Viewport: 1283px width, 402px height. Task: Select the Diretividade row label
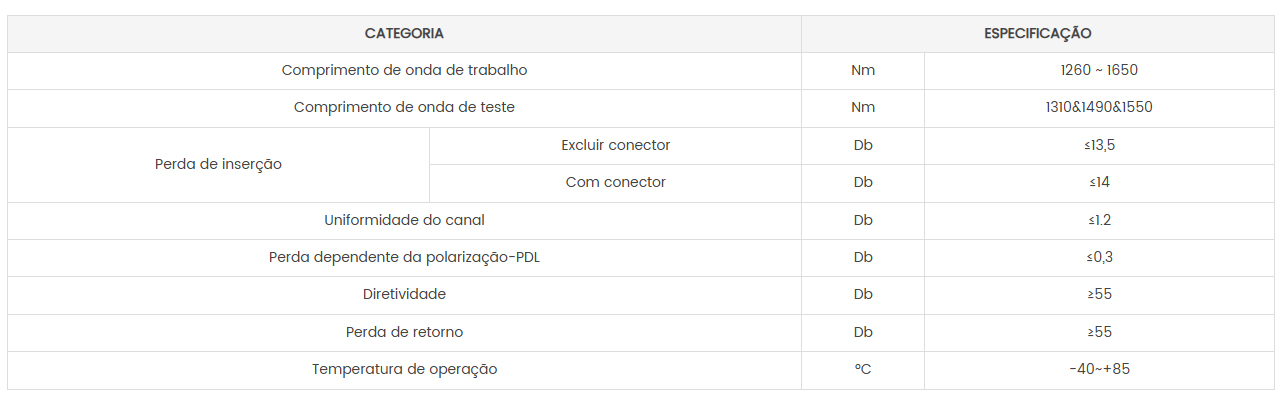(404, 295)
